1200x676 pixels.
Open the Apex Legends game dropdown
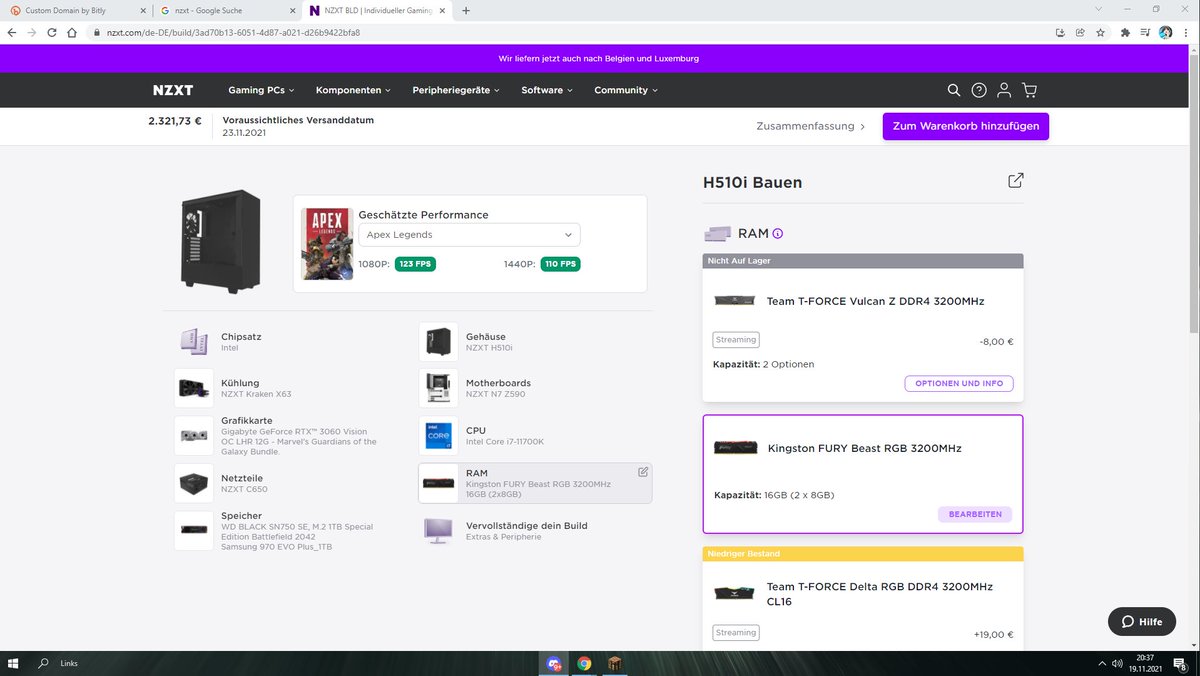tap(469, 235)
